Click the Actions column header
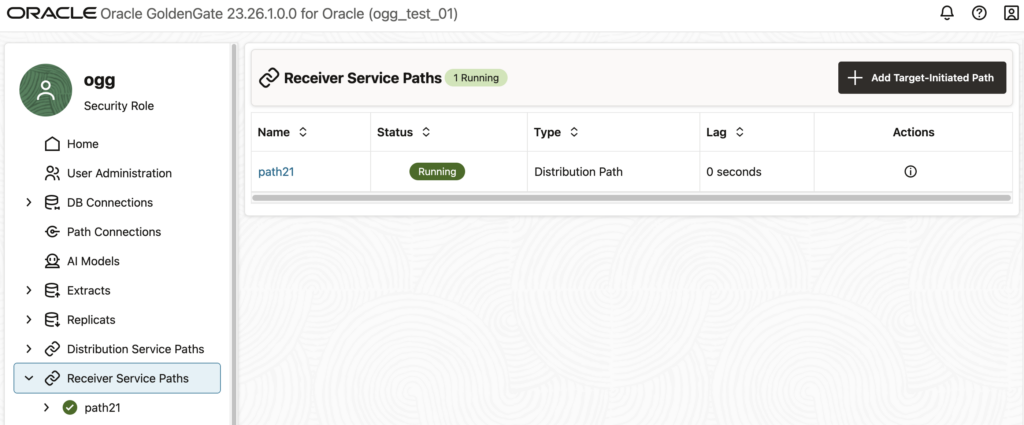Viewport: 1024px width, 425px height. tap(913, 132)
